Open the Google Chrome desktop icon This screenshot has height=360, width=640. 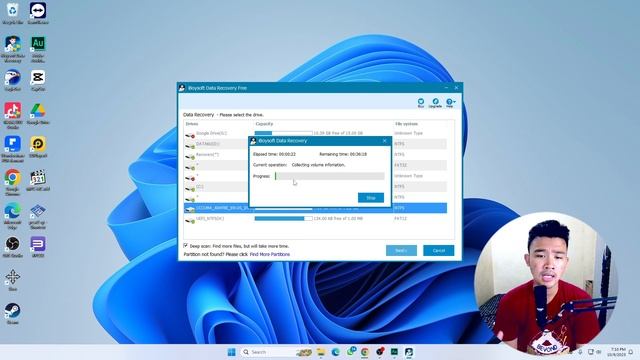point(13,182)
